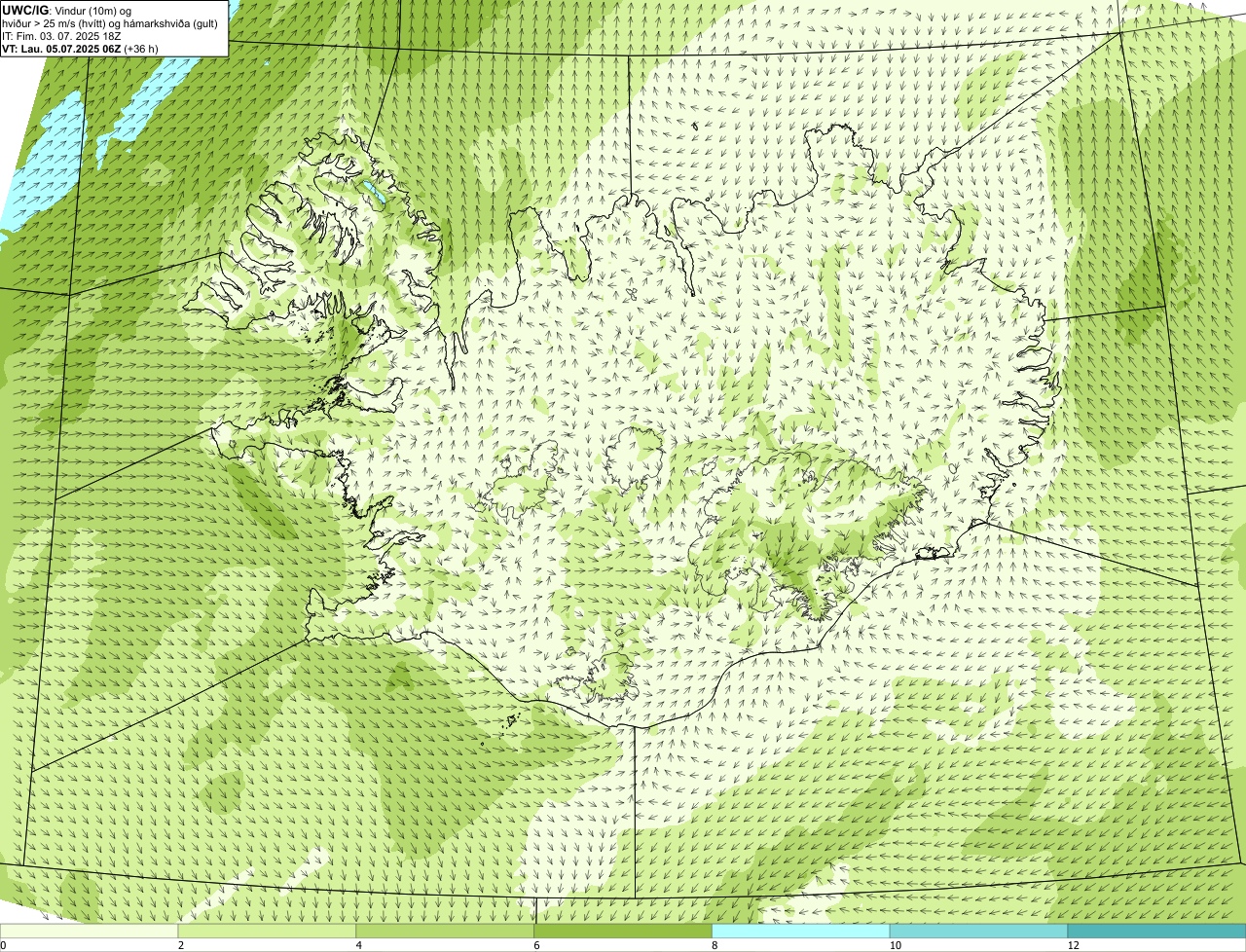The width and height of the screenshot is (1246, 952).
Task: Click the "6" label under the color bar
Action: 535,945
